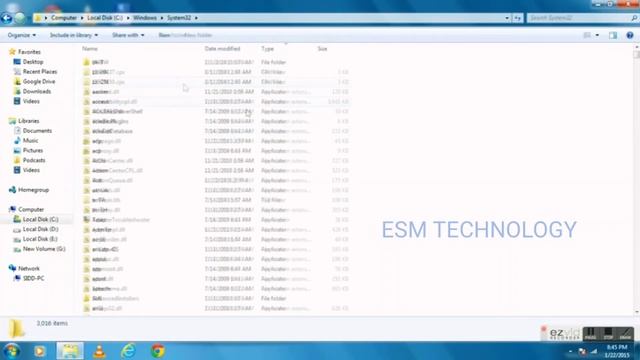Click the Network icon in sidebar
Viewport: 640px width, 360px height.
click(x=12, y=268)
